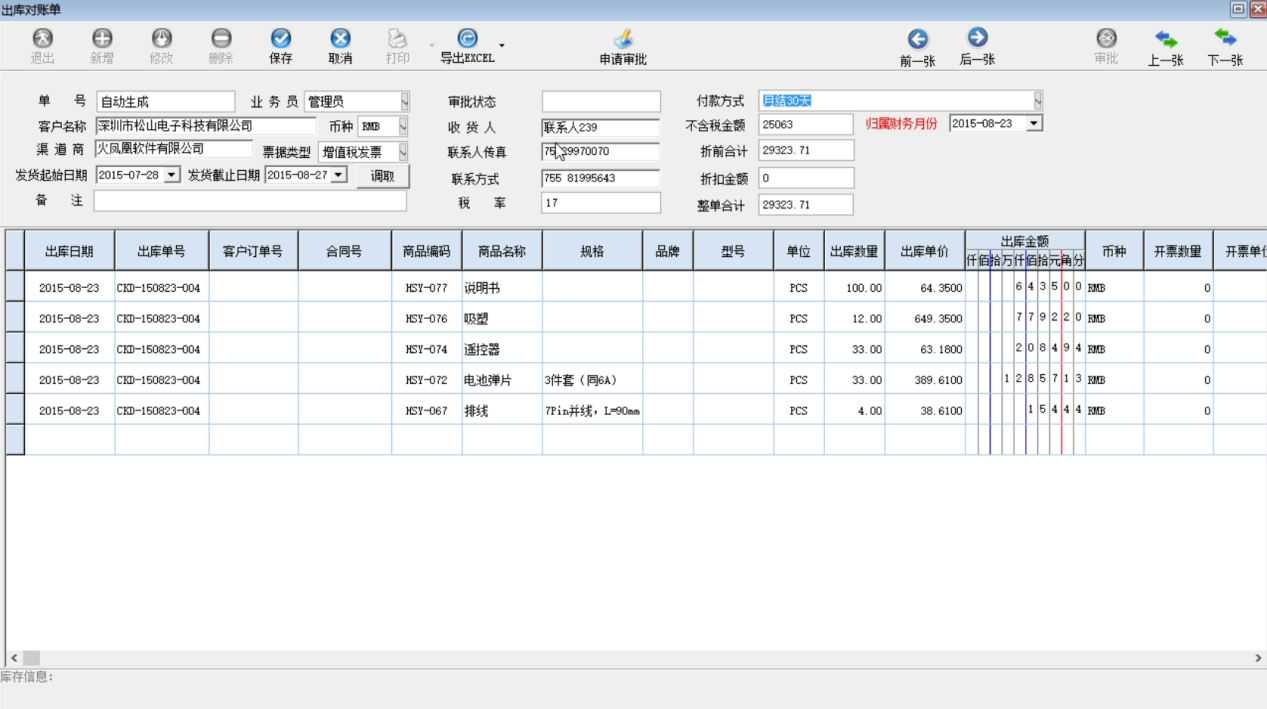1267x709 pixels.
Task: Export to Excel with 导出EXCEL icon
Action: point(467,38)
